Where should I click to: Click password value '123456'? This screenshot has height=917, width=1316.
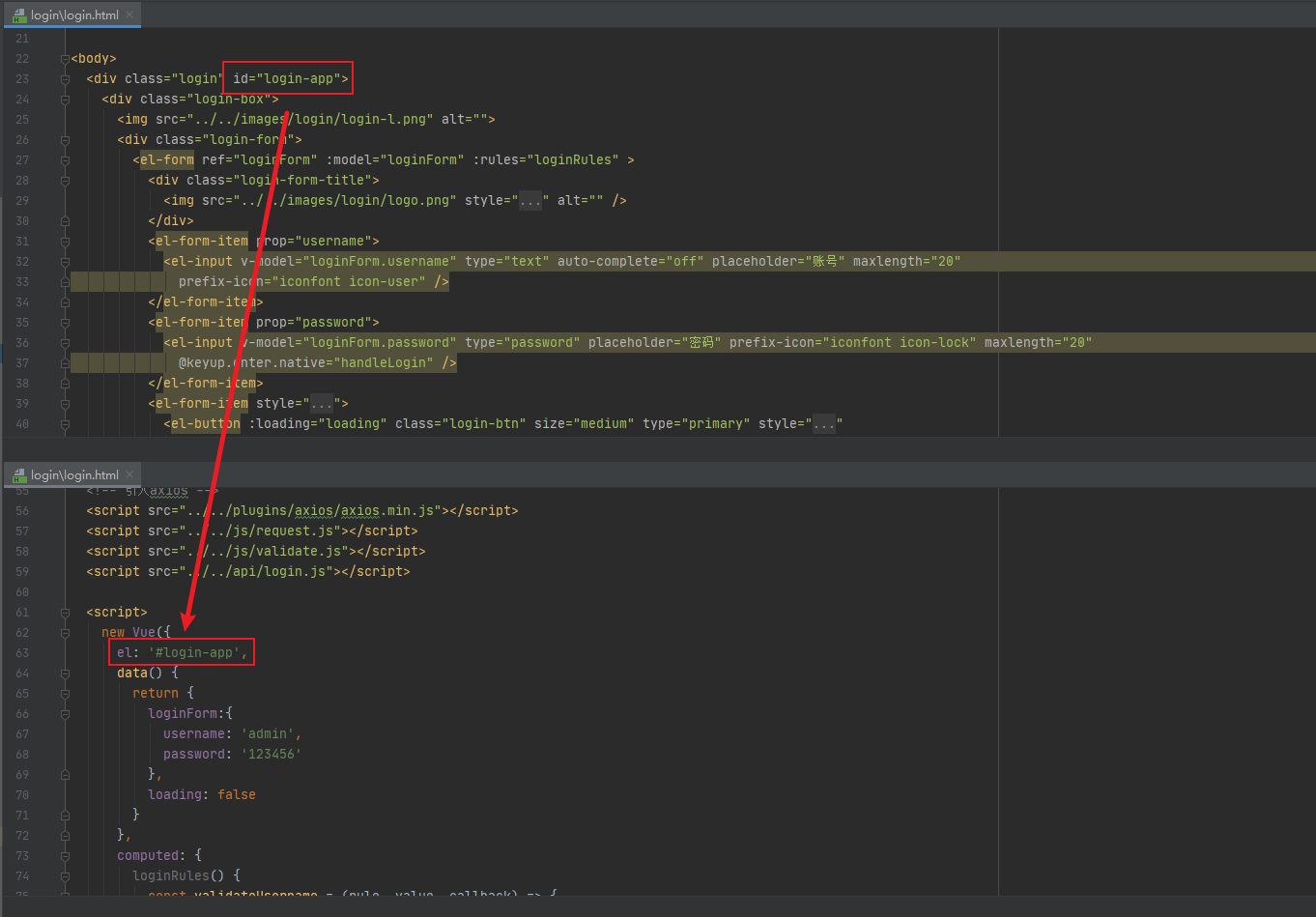(272, 755)
